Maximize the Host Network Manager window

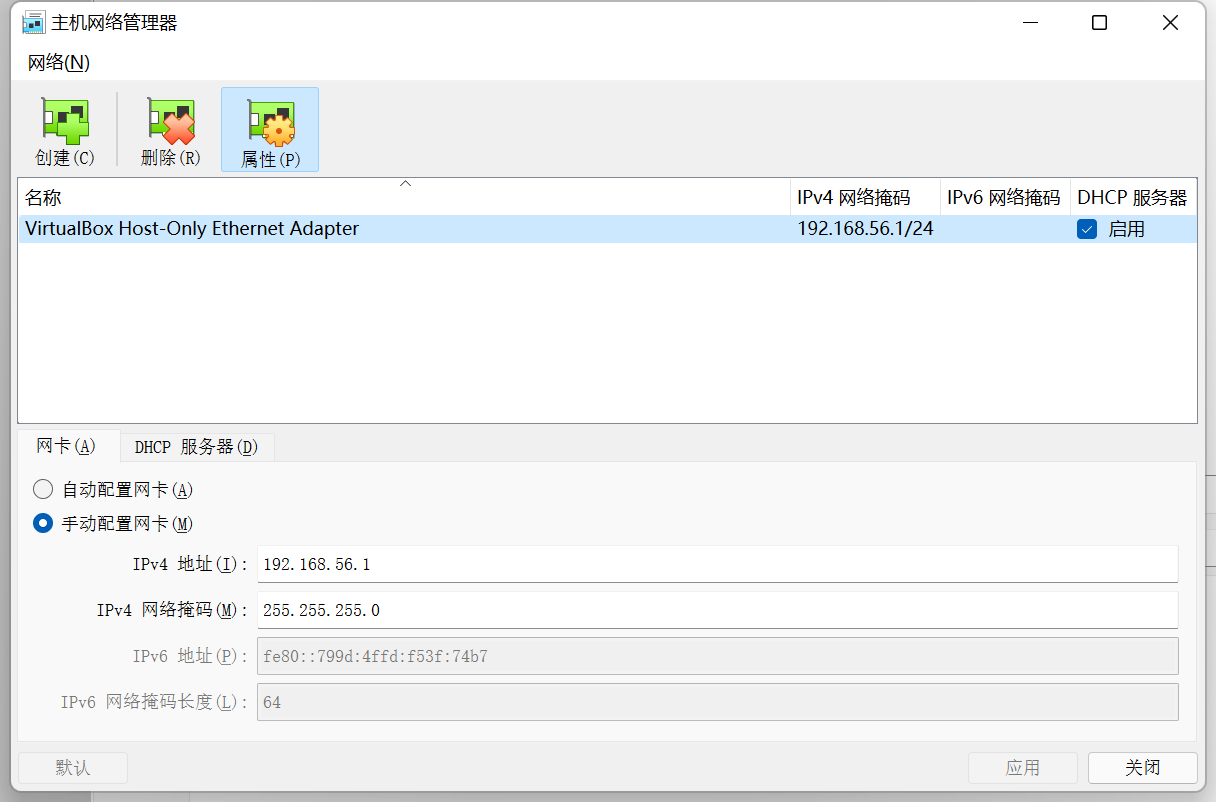[1099, 23]
